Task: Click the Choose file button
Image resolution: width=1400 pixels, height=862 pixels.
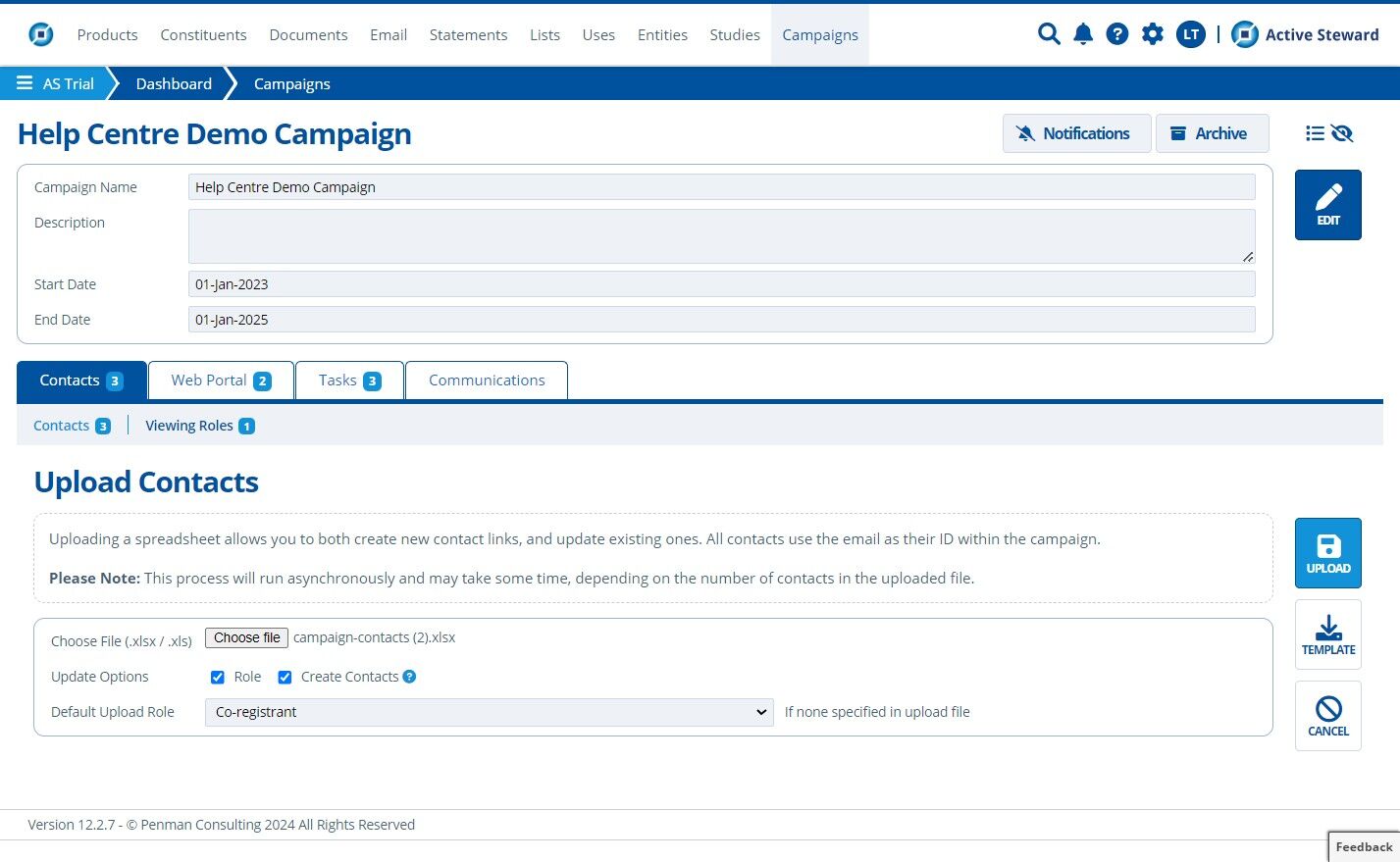Action: [x=247, y=637]
